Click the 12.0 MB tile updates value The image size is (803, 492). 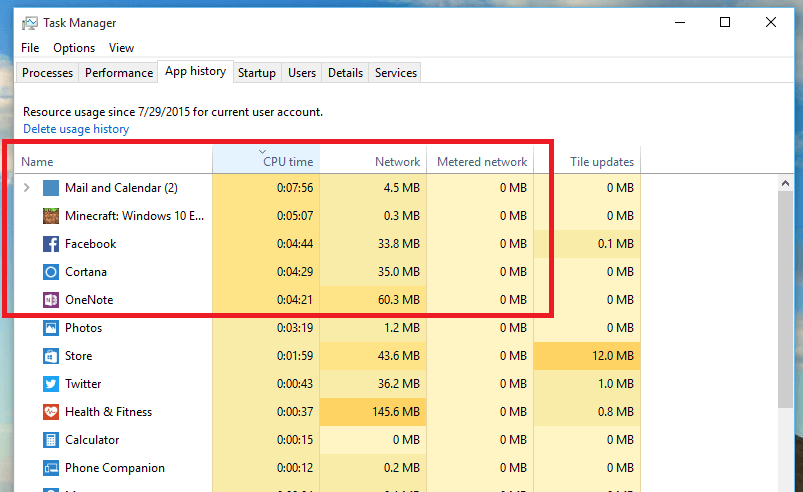(x=613, y=356)
